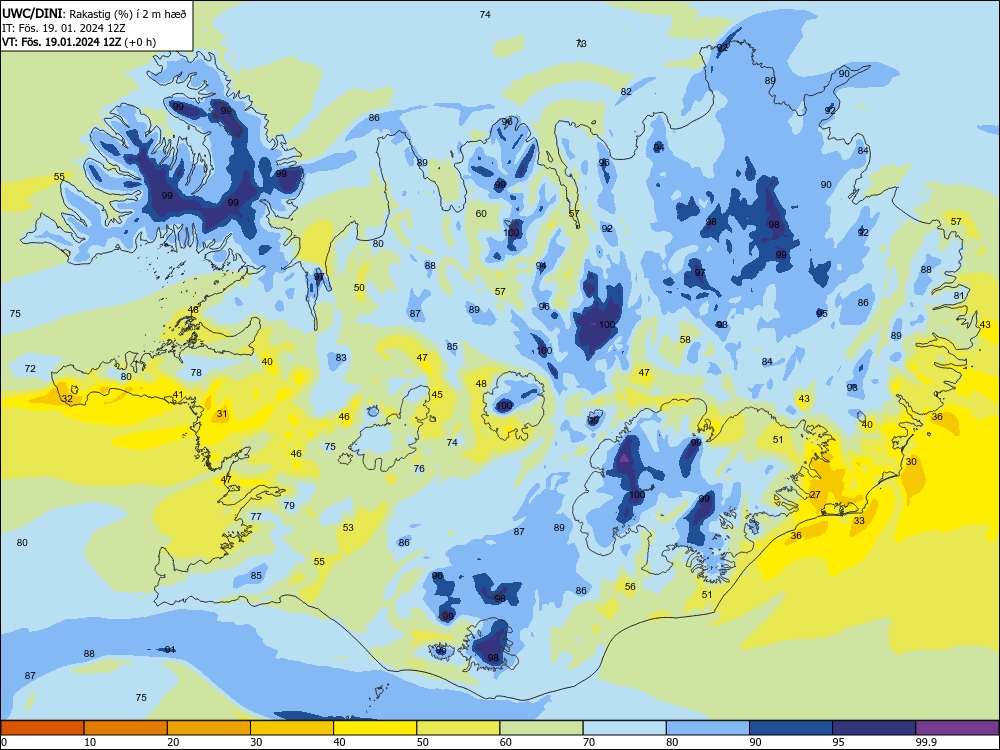
Task: Click the map value '31' on the map
Action: tap(222, 413)
